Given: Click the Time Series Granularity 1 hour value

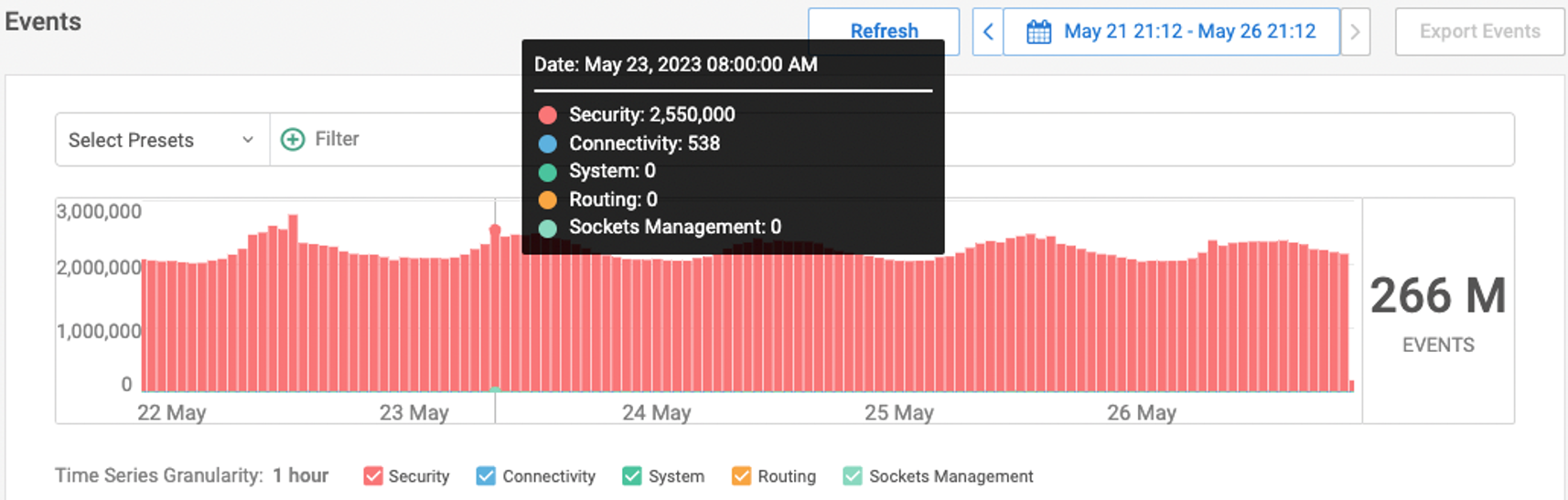Looking at the screenshot, I should tap(300, 475).
